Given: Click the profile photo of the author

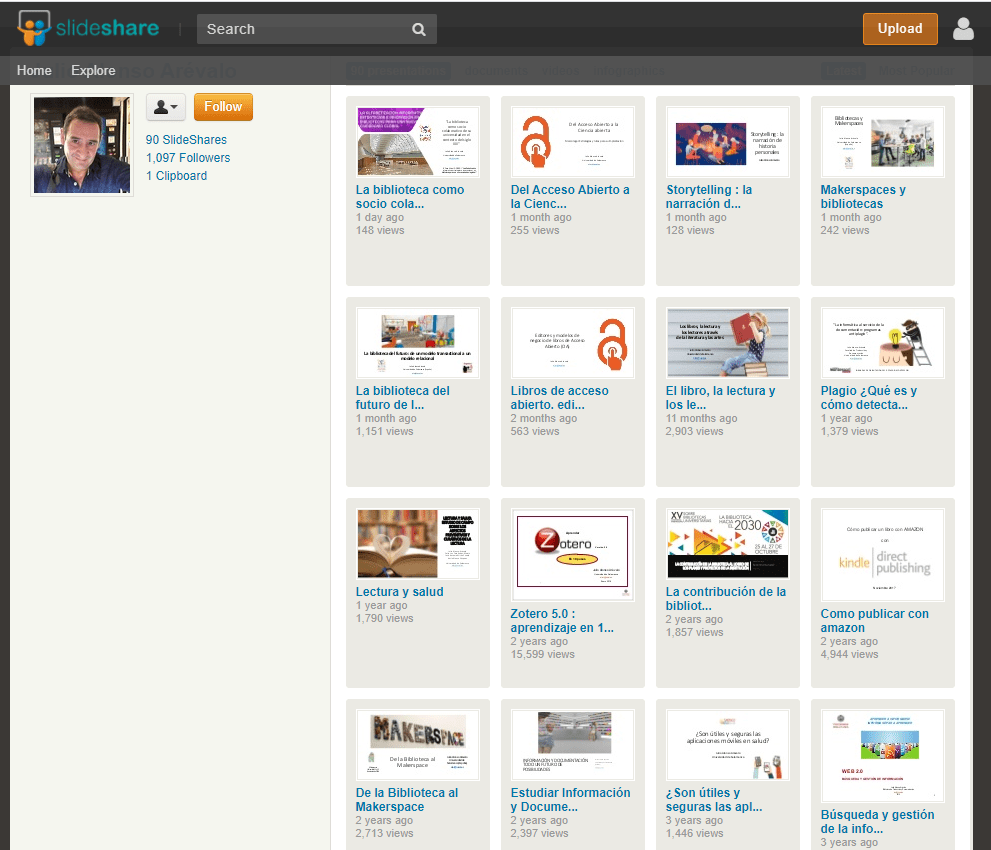Looking at the screenshot, I should tap(82, 146).
